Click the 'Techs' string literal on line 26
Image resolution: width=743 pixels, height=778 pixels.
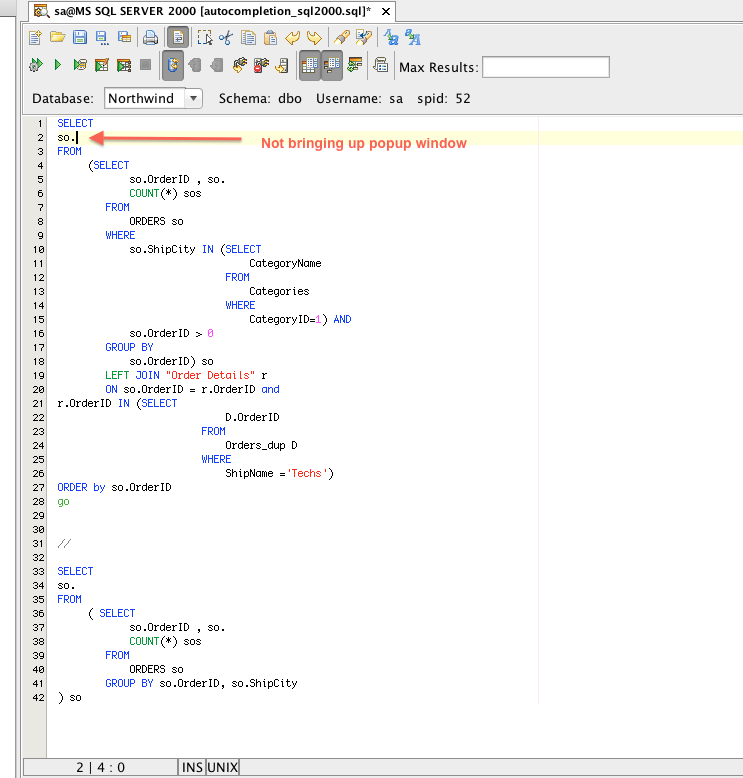point(307,473)
